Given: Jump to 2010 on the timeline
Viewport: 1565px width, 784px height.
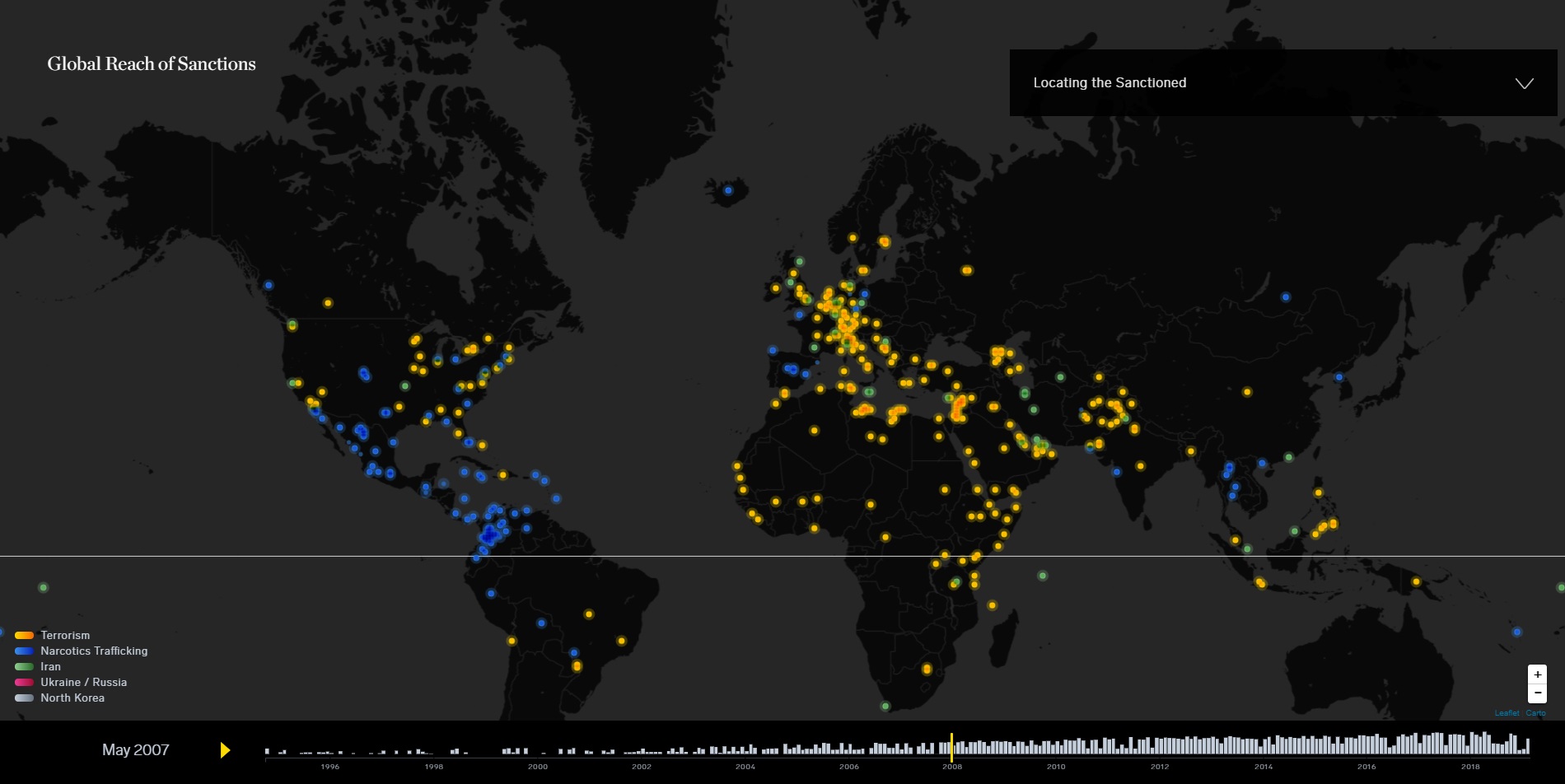Looking at the screenshot, I should 1056,767.
